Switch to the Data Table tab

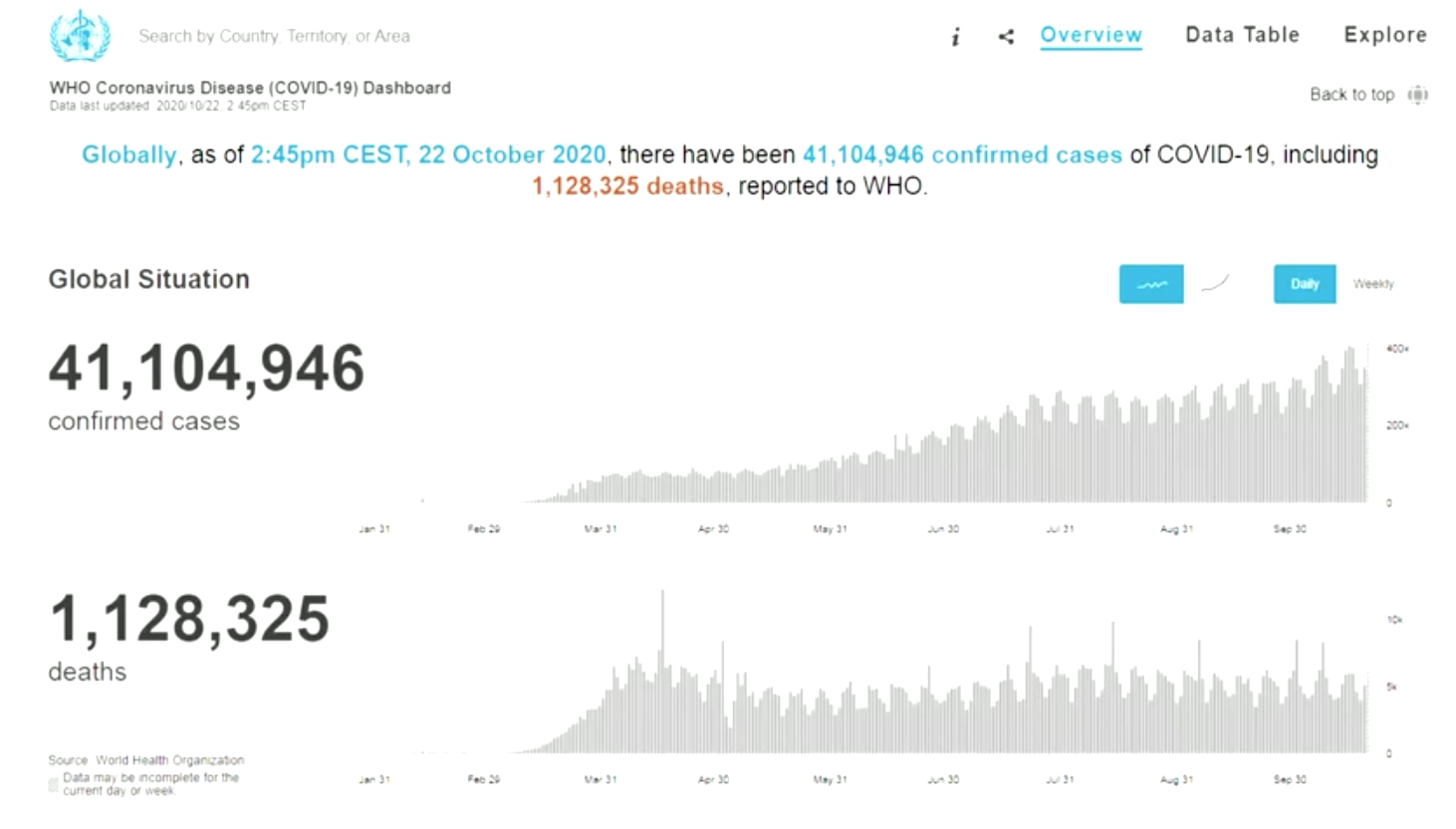pyautogui.click(x=1242, y=35)
